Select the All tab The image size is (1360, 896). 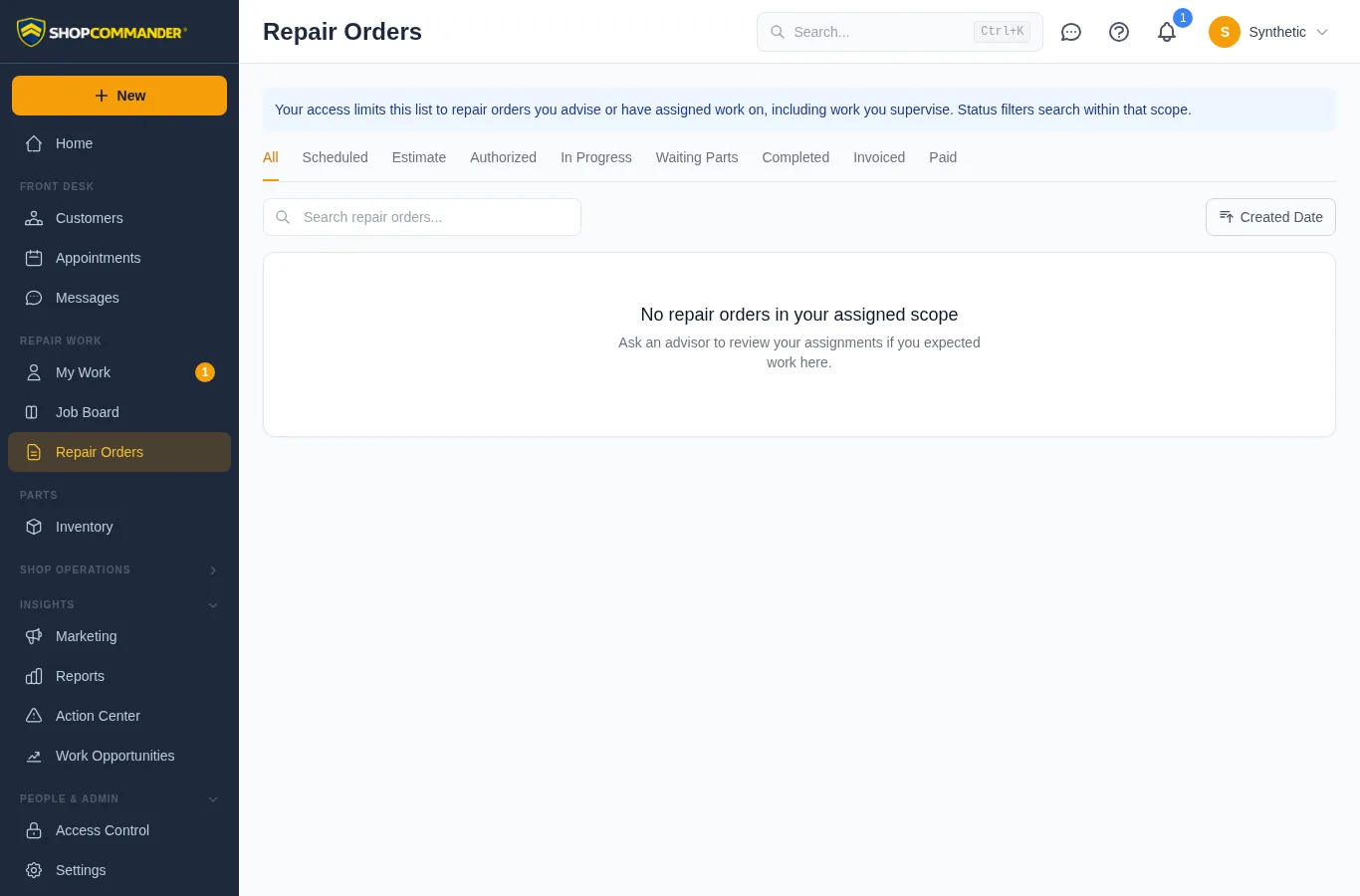click(271, 157)
